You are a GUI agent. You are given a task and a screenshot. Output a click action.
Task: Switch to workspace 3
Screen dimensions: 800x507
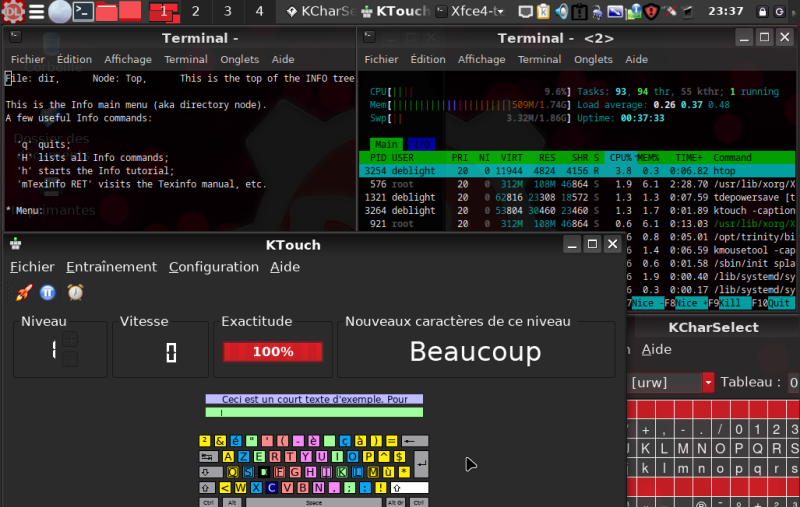coord(228,11)
